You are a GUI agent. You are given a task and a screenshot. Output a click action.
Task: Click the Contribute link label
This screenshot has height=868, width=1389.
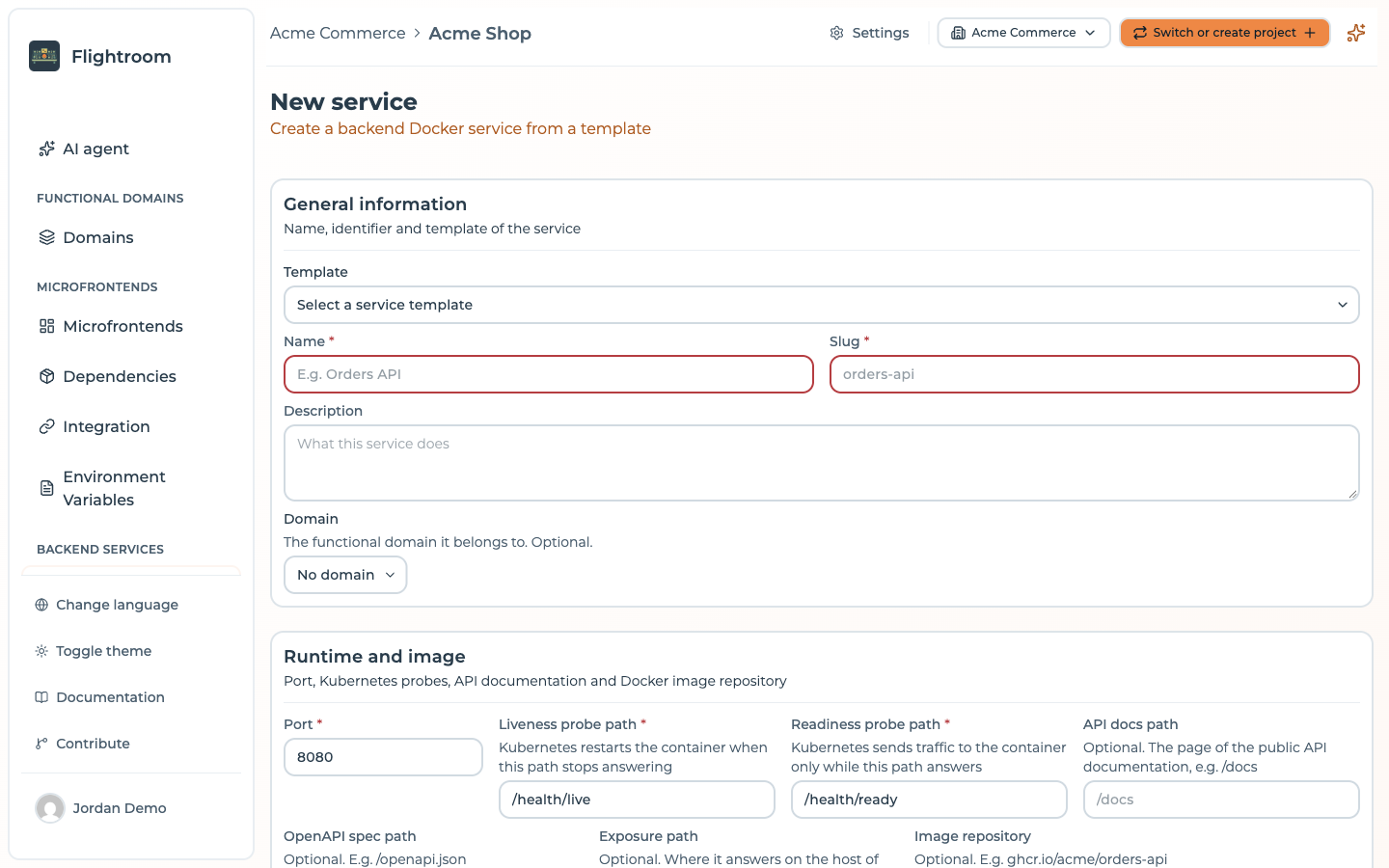[x=93, y=744]
